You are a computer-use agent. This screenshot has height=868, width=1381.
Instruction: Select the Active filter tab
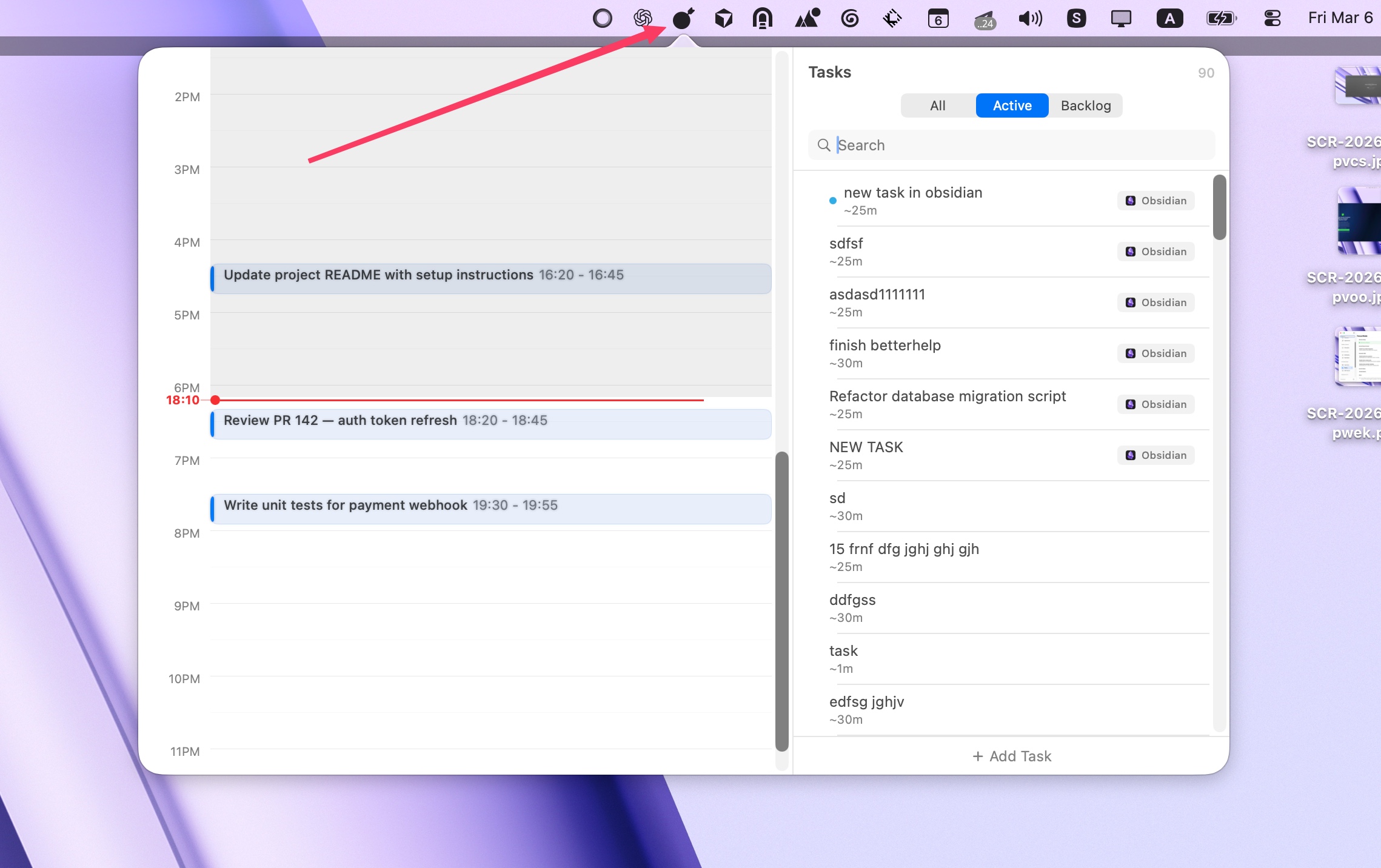point(1011,105)
